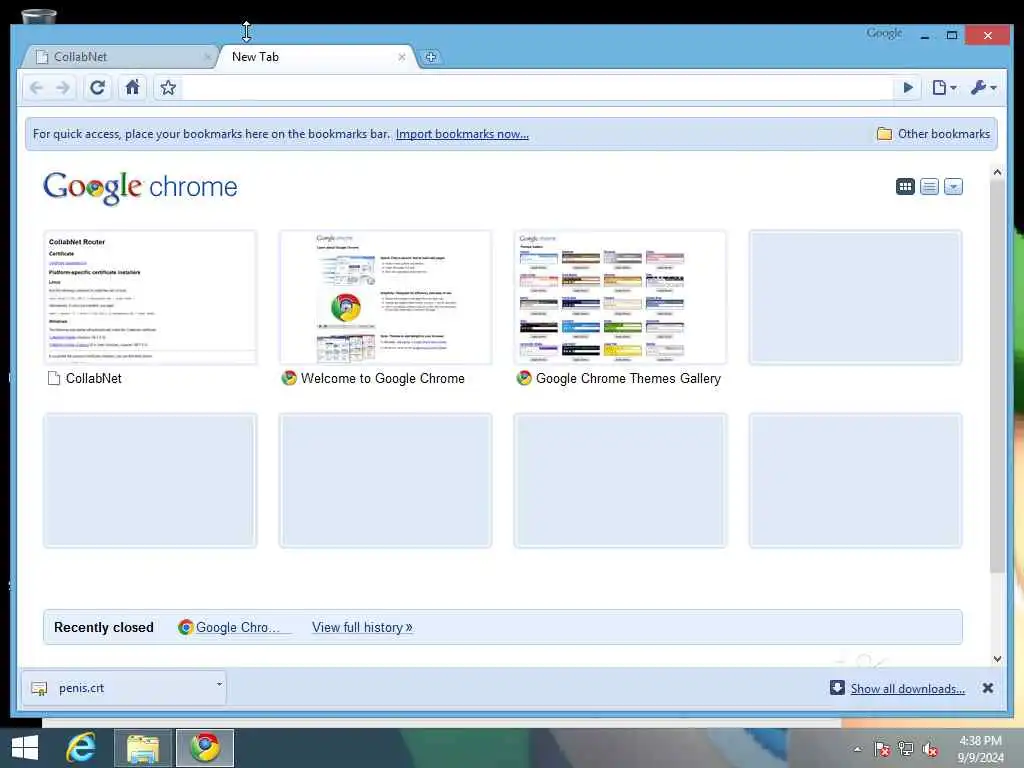Click the vertical scrollbar thumb
1024x768 pixels.
[997, 377]
